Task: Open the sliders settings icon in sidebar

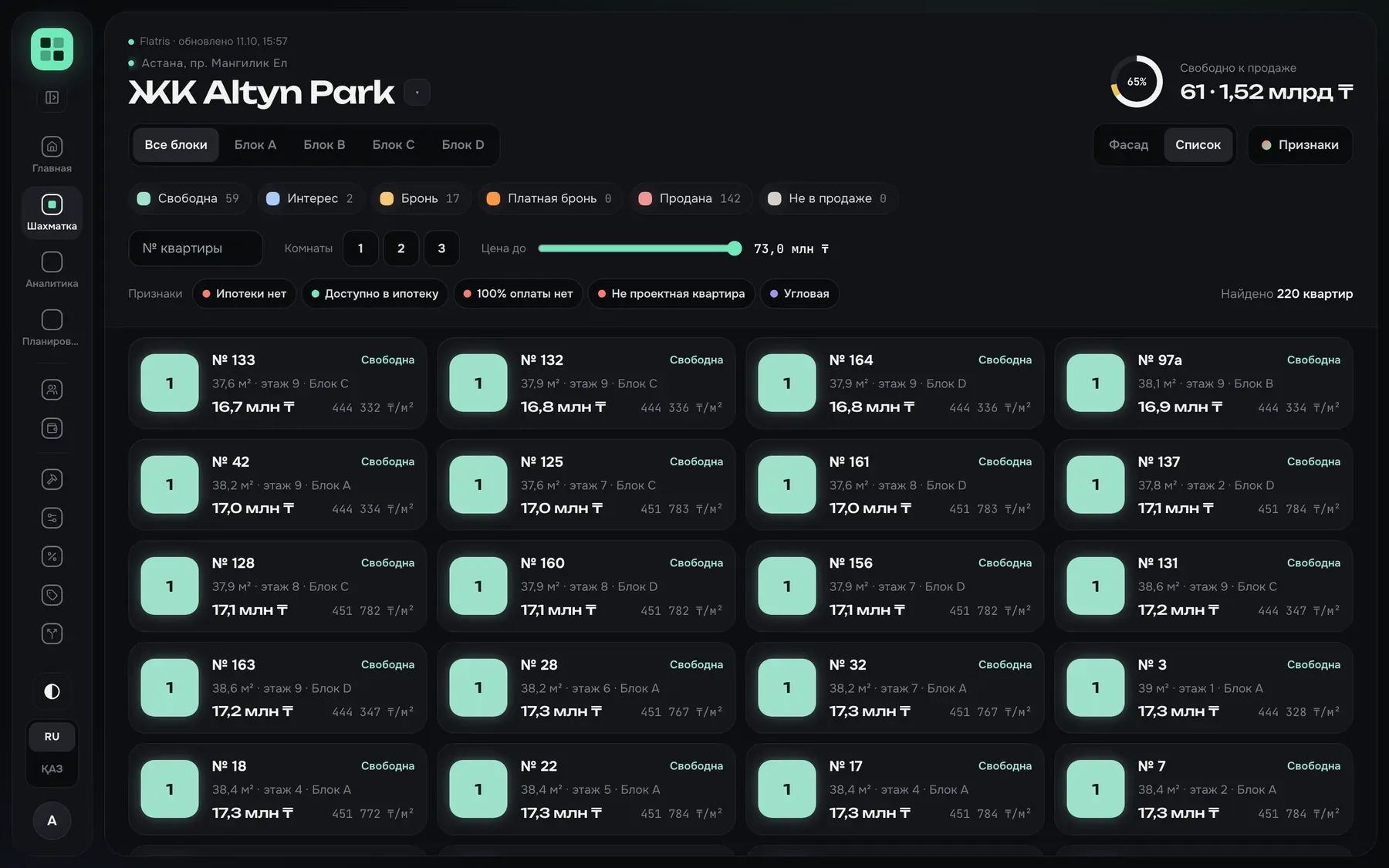Action: tap(52, 518)
